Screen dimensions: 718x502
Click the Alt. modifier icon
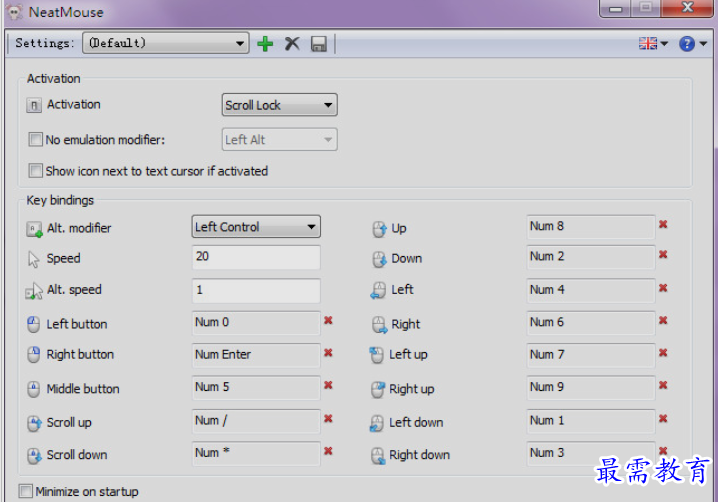(x=34, y=229)
